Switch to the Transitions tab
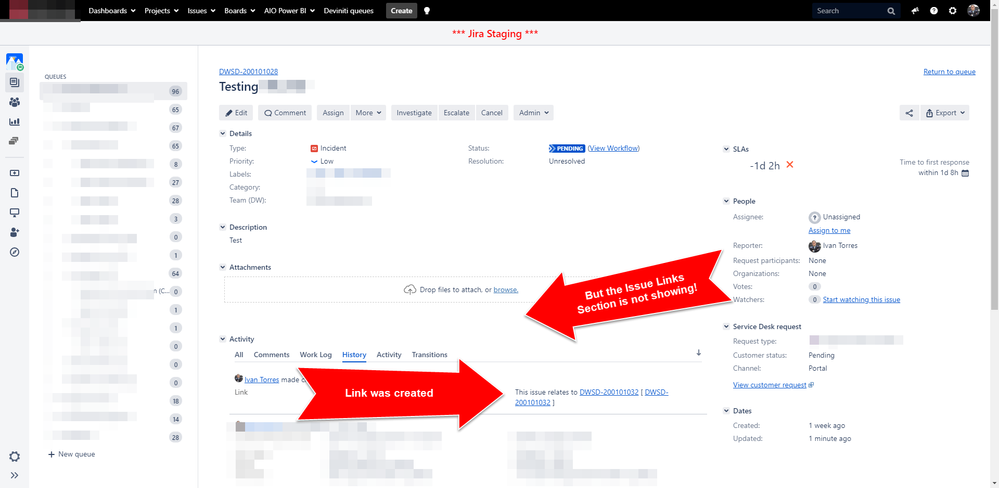The width and height of the screenshot is (999, 488). (429, 355)
